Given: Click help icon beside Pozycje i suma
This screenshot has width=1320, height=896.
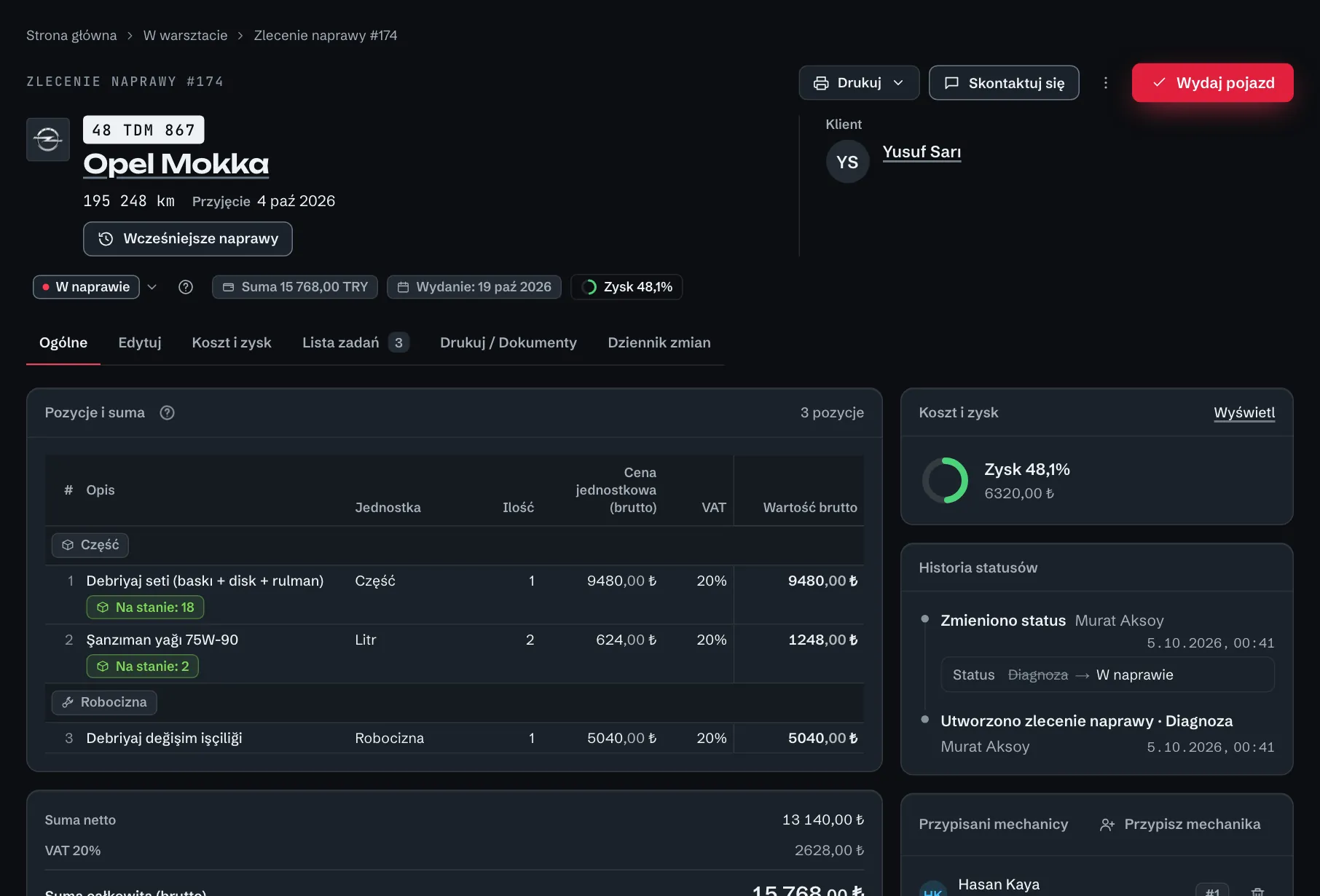Looking at the screenshot, I should pos(167,413).
